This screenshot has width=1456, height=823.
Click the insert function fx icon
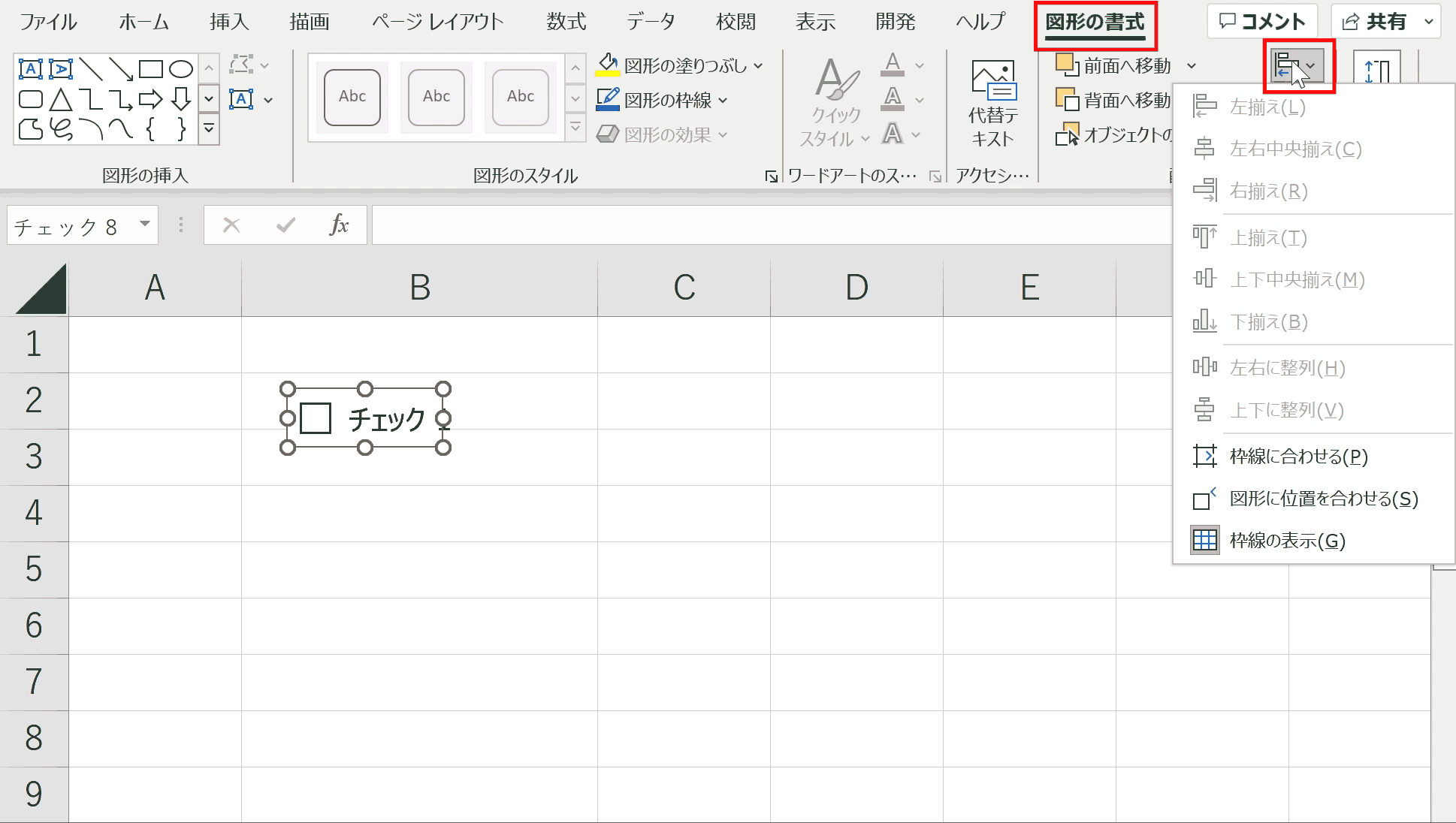pyautogui.click(x=340, y=225)
